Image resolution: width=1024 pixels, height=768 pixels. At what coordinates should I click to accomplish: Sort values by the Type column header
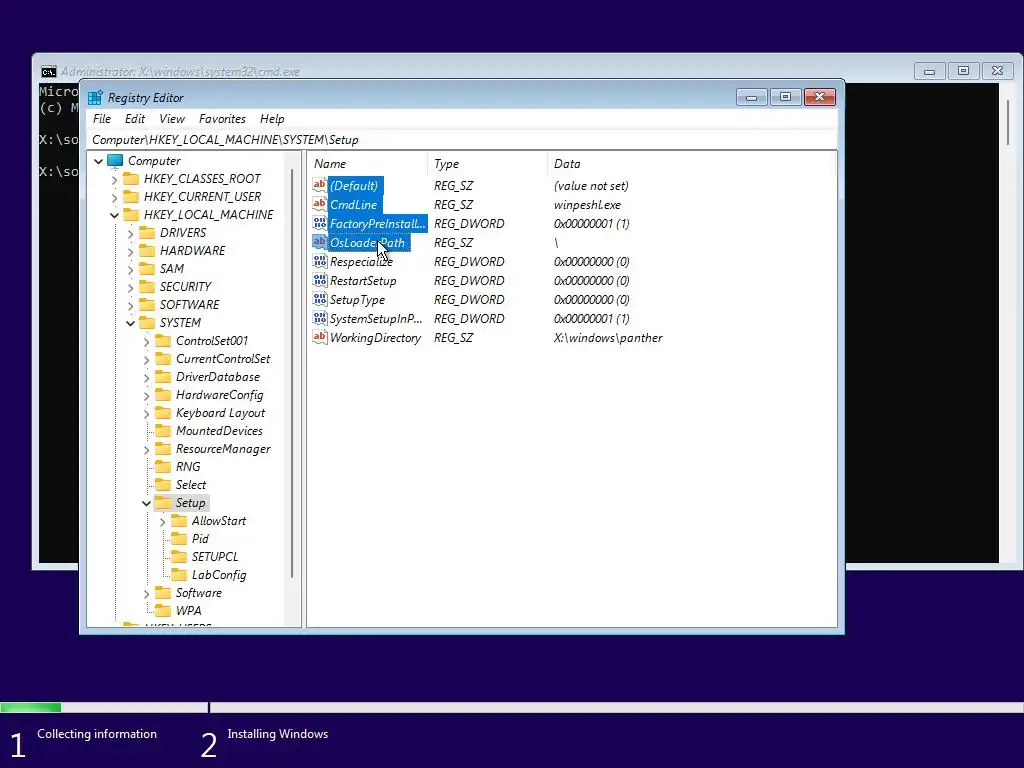coord(487,164)
